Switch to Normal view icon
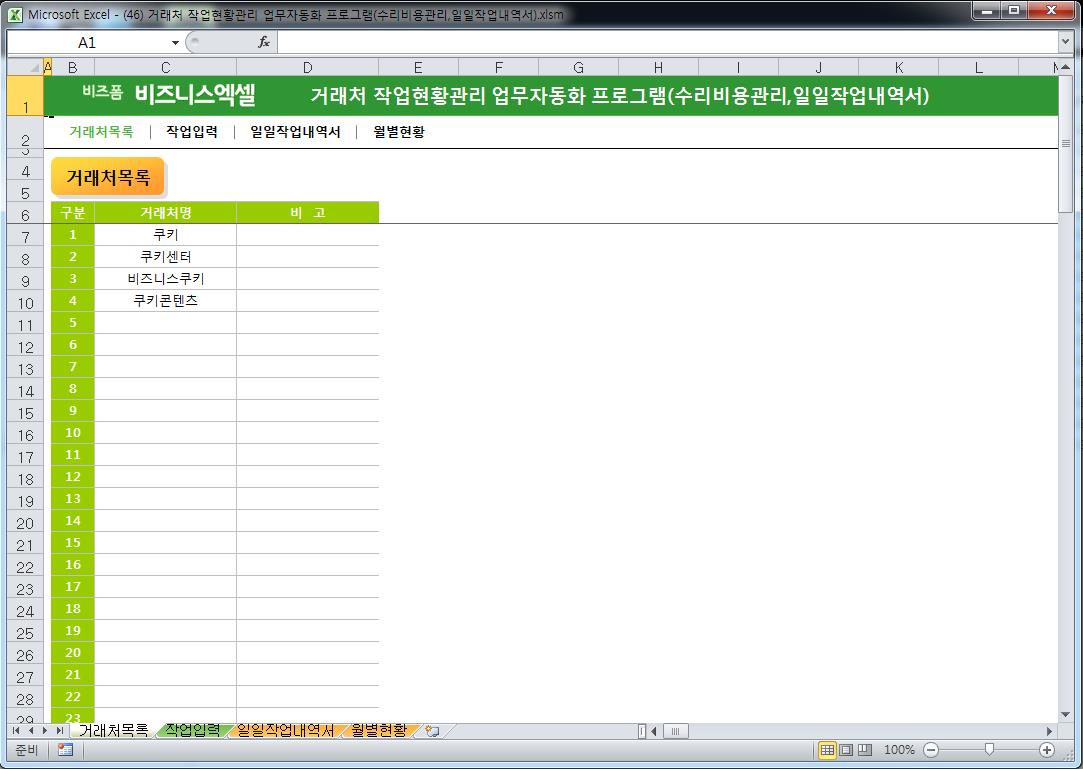The image size is (1083, 769). tap(827, 750)
